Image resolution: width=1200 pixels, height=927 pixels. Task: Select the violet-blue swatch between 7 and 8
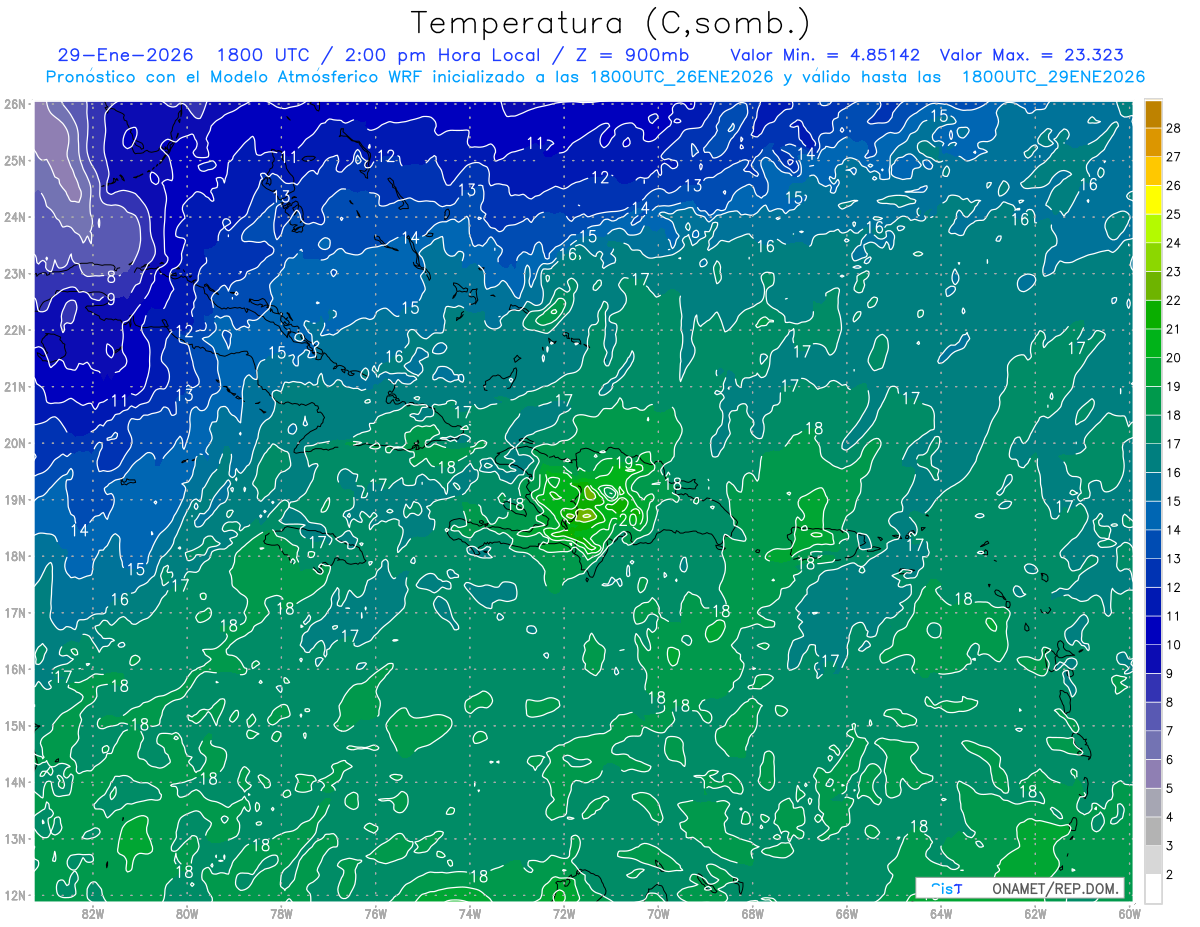coord(1153,717)
